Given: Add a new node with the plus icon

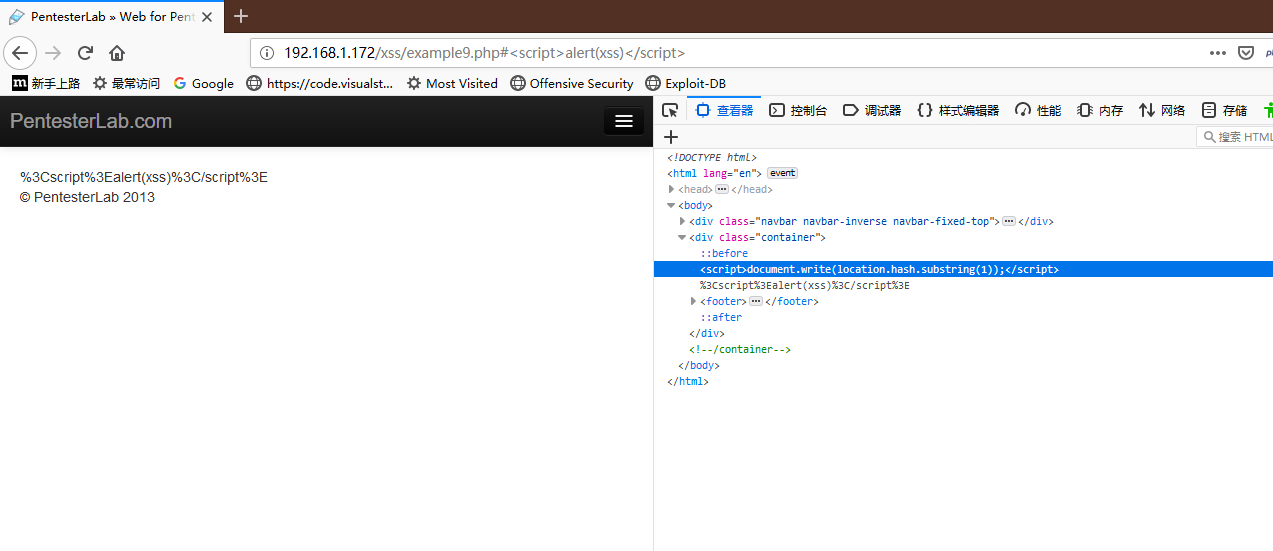Looking at the screenshot, I should click(671, 137).
